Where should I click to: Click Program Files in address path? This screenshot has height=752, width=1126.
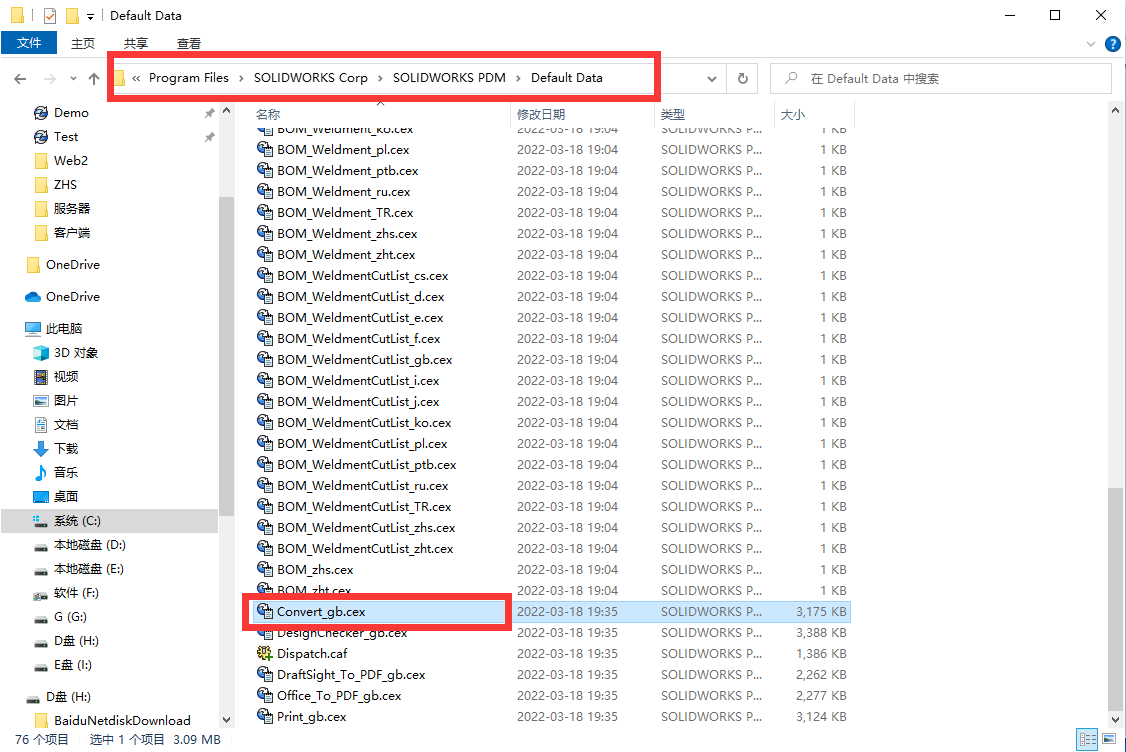(x=189, y=78)
